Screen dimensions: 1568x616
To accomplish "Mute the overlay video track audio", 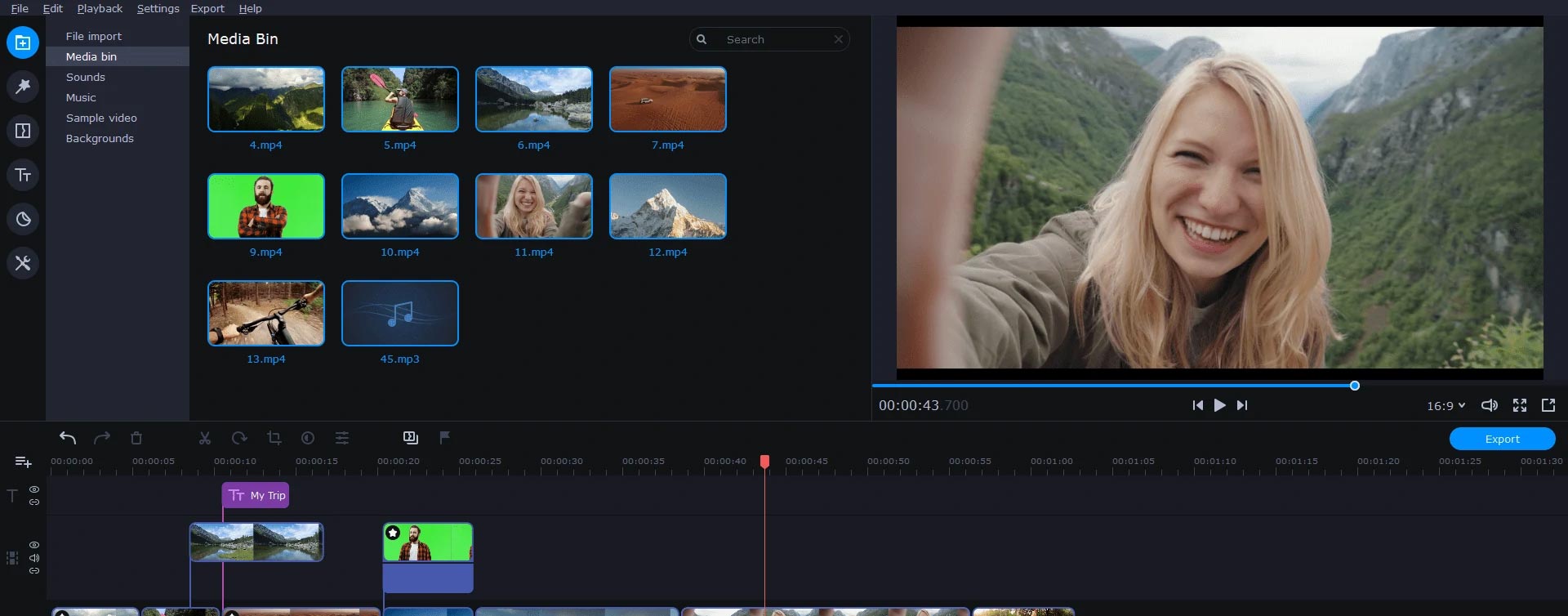I will click(x=34, y=558).
